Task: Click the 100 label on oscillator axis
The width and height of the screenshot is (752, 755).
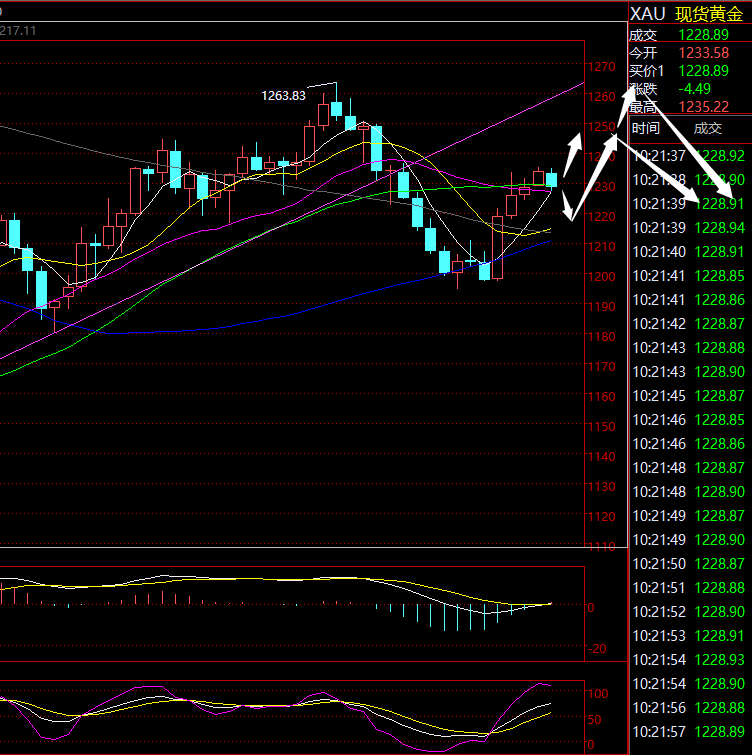Action: click(x=598, y=693)
